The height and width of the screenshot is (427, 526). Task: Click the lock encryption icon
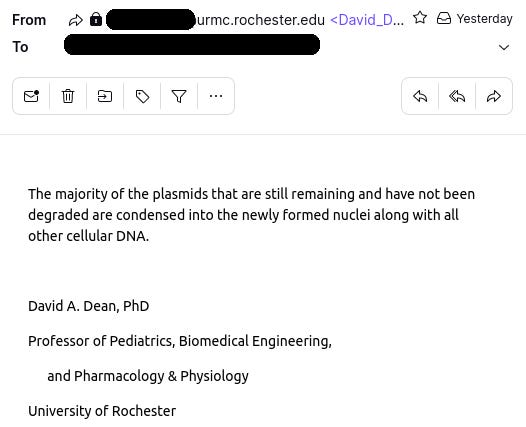tap(96, 19)
